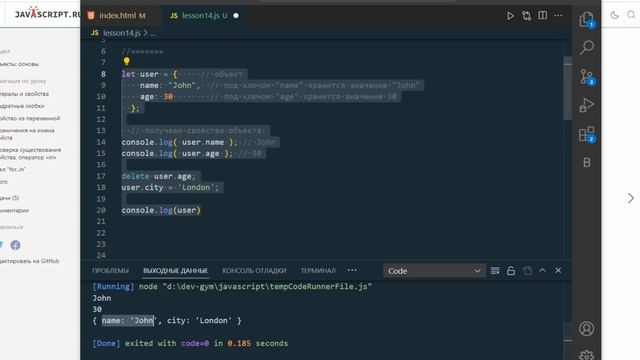Share via Twitter icon on website
640x360 pixels.
(1, 245)
